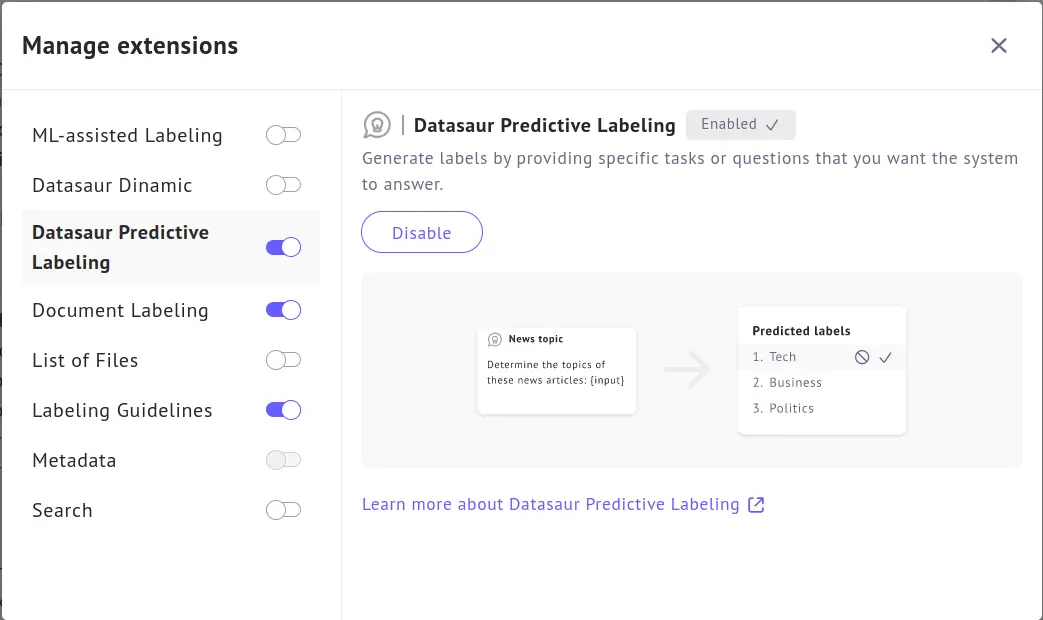Open Learn more about Datasaur Predictive Labeling
The width and height of the screenshot is (1043, 620).
550,505
